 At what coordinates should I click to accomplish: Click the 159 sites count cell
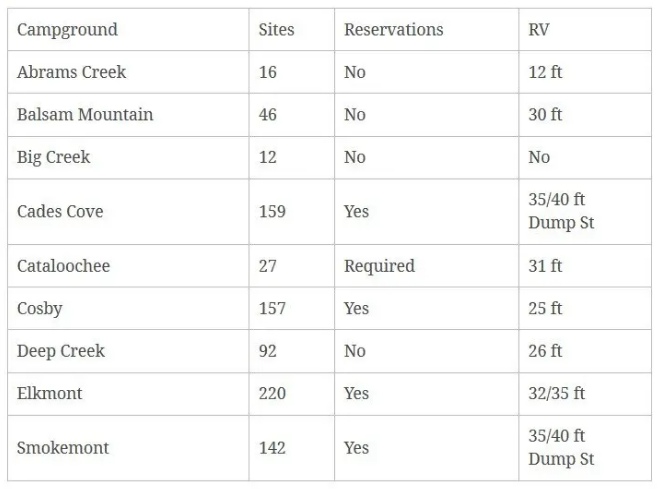coord(272,212)
